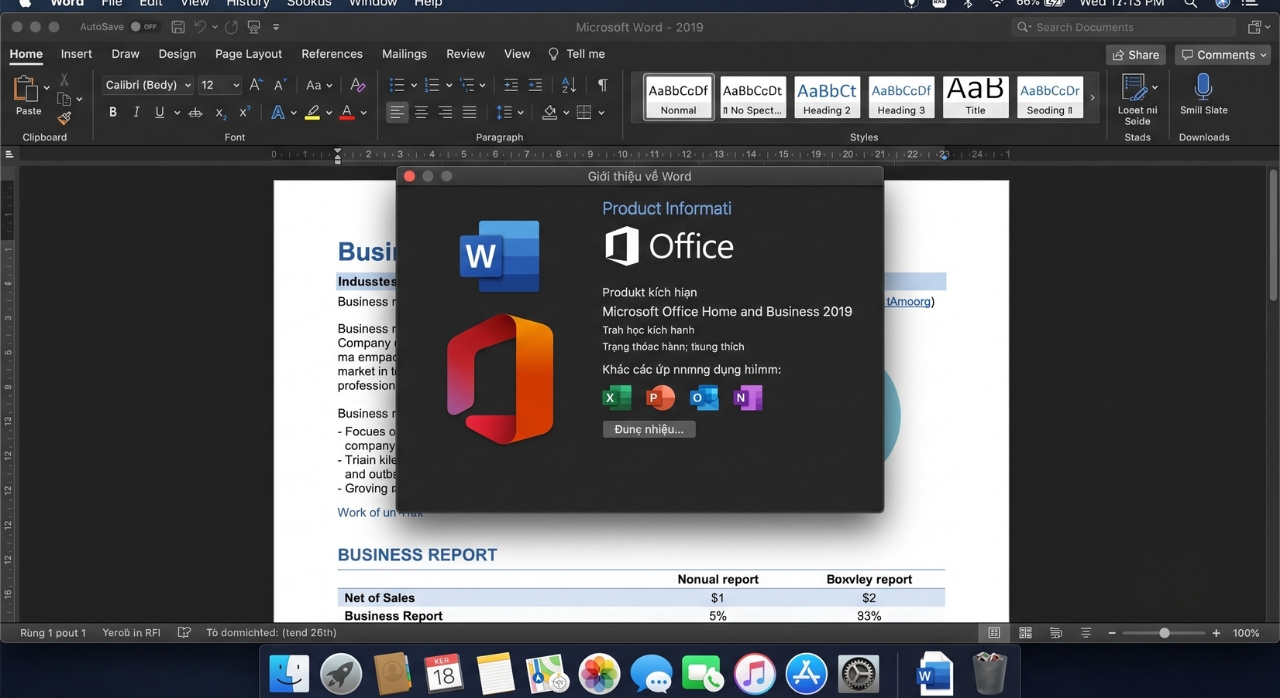Click the Decrease Indent icon

511,85
